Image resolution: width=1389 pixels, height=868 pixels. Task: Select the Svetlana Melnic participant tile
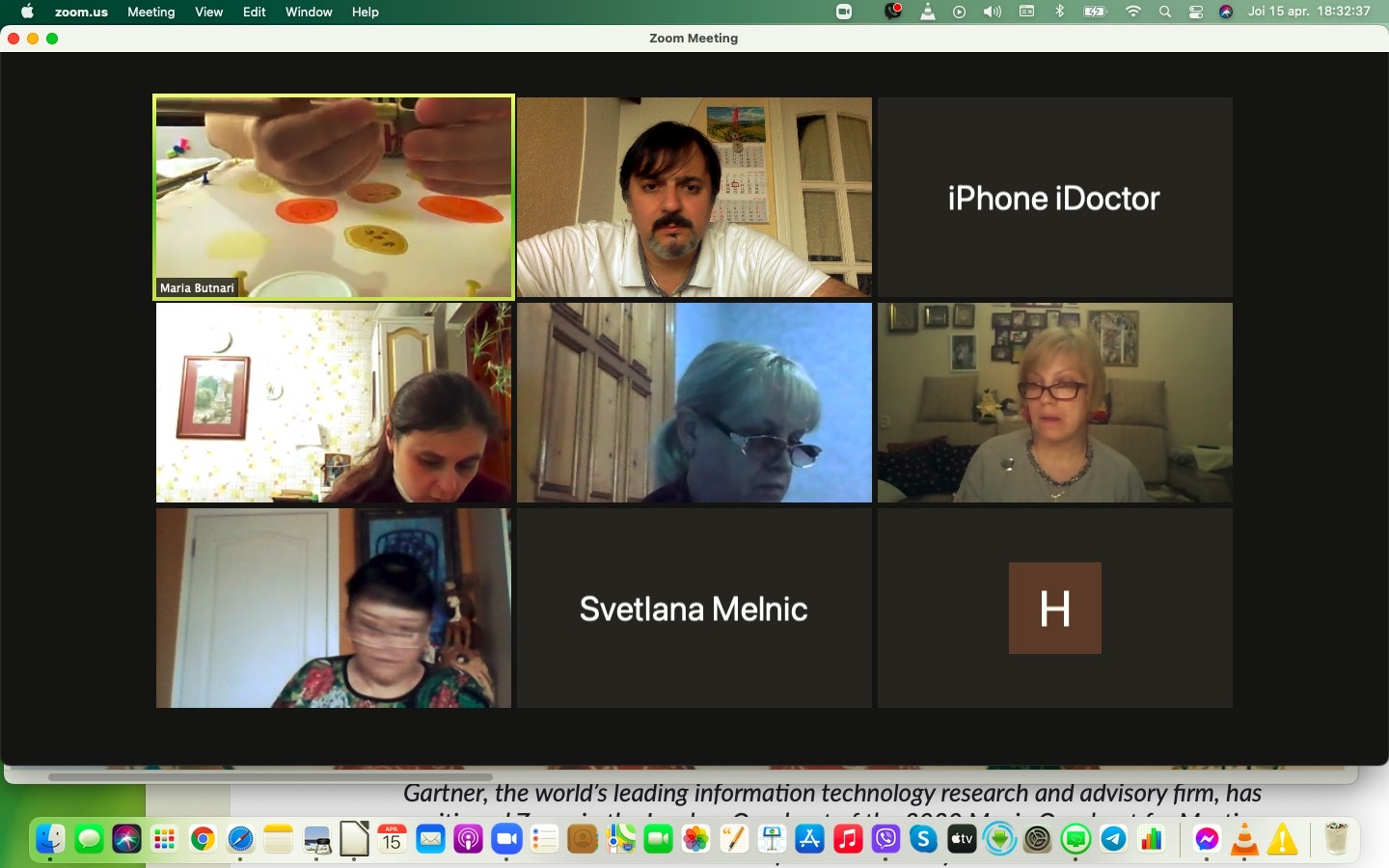pyautogui.click(x=694, y=609)
